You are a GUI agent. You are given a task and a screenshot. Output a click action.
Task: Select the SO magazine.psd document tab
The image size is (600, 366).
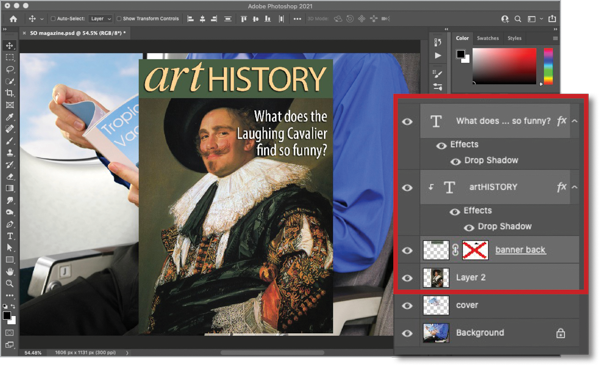(x=75, y=33)
